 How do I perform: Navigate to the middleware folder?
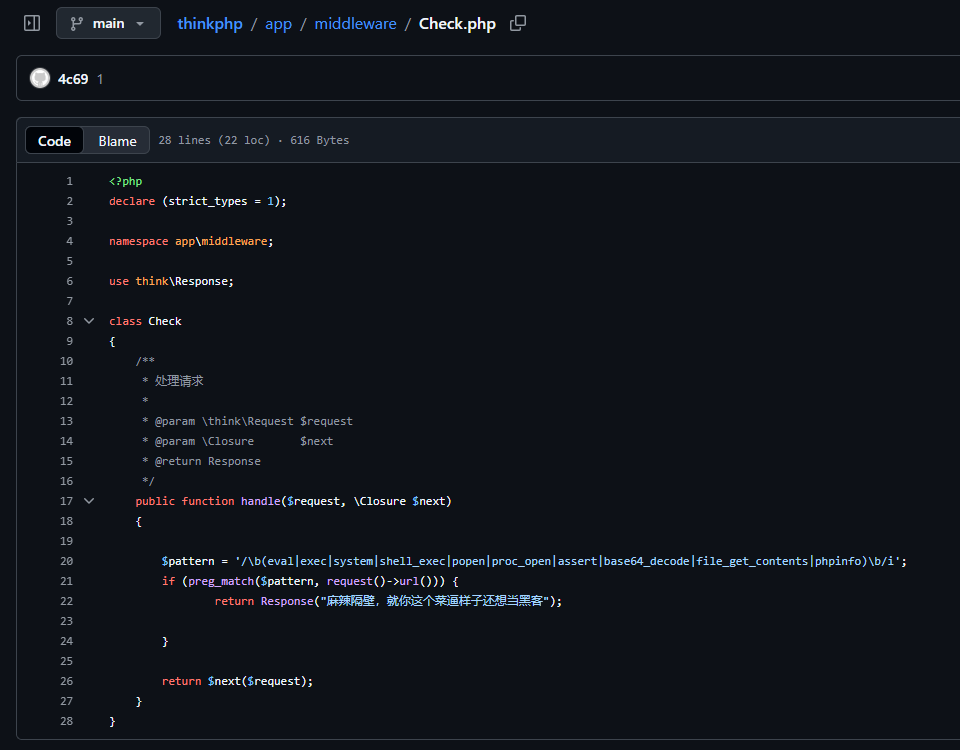355,23
